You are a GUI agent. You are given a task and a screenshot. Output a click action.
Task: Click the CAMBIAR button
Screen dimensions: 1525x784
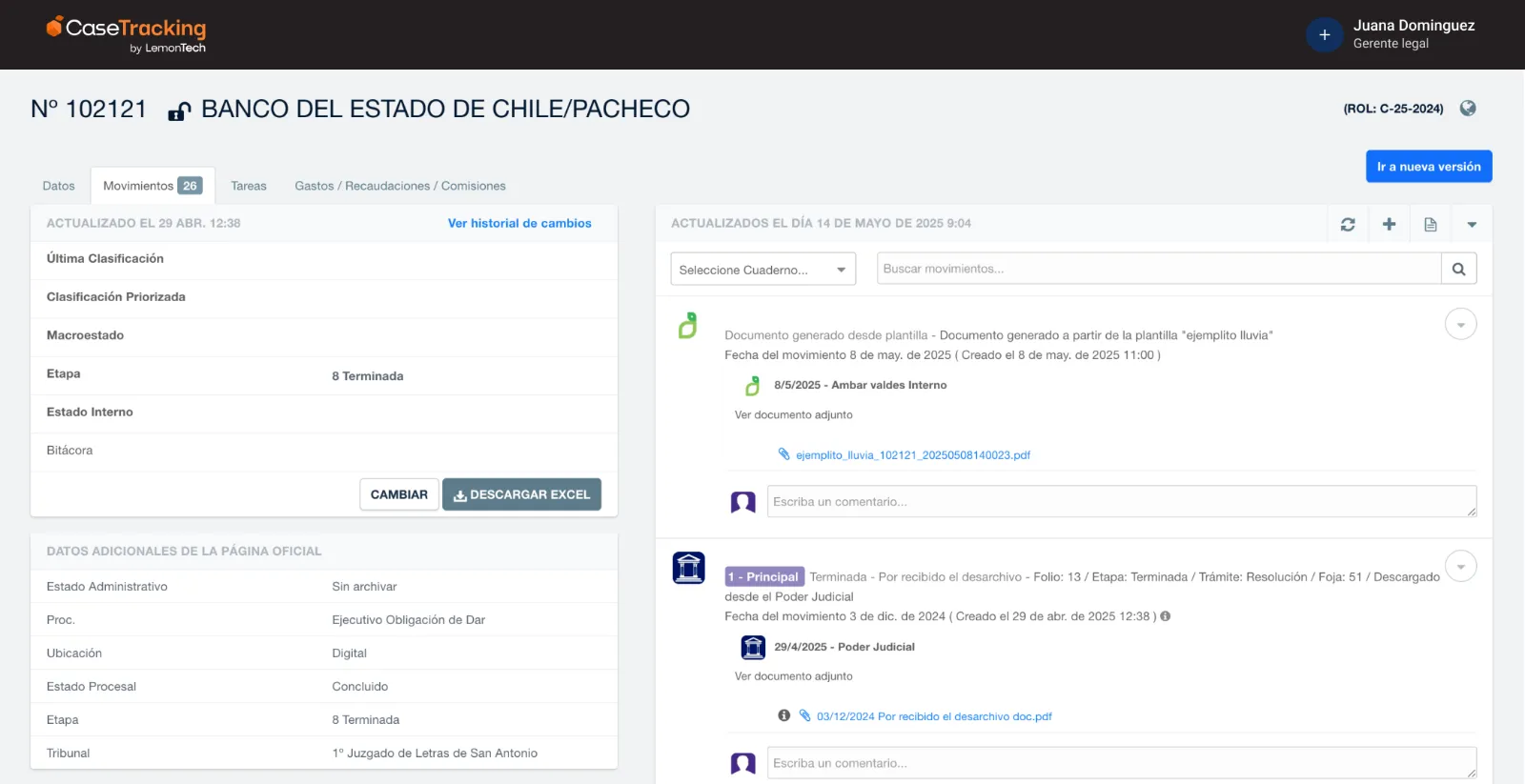[x=399, y=494]
